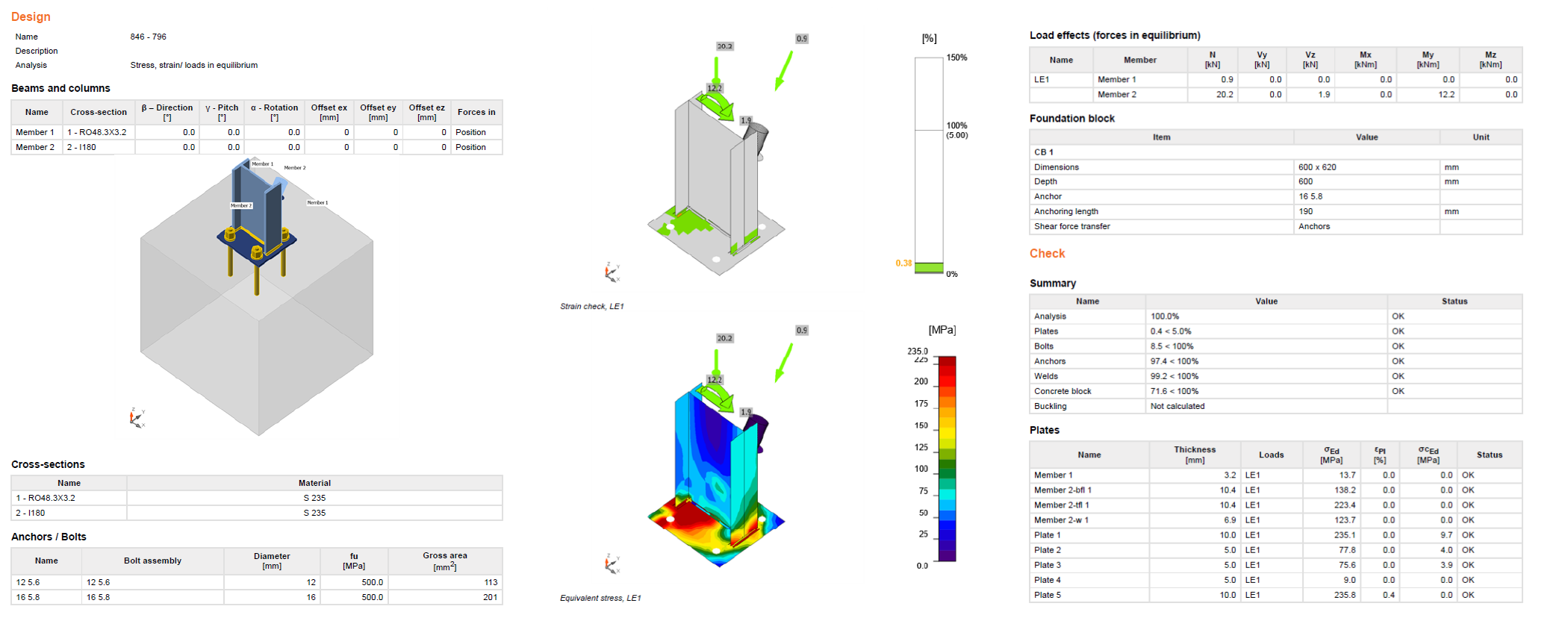The width and height of the screenshot is (1568, 618).
Task: Click the "Member 2-w 1" row name
Action: click(x=1061, y=520)
